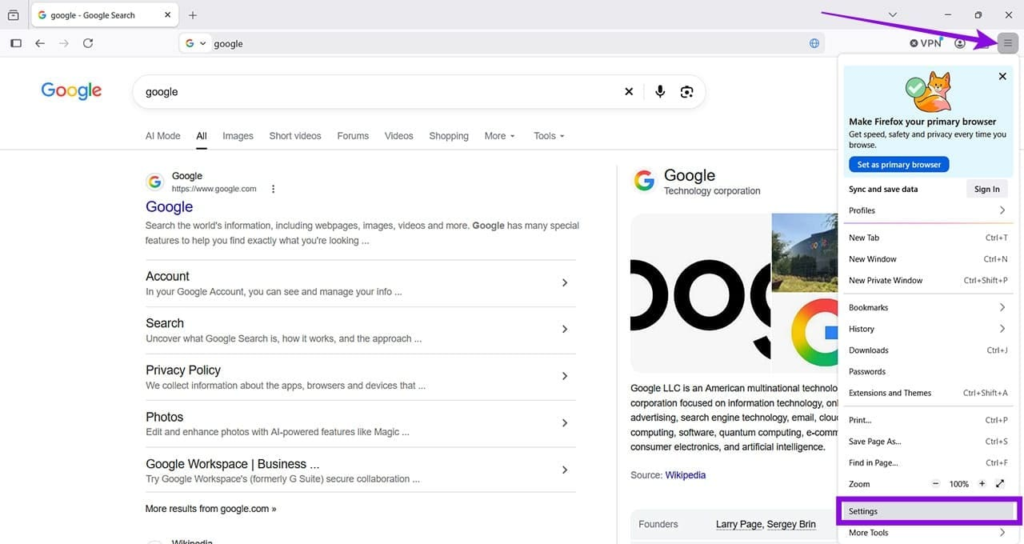Click the Google G logo in knowledge panel
Viewport: 1024px width, 544px height.
644,180
